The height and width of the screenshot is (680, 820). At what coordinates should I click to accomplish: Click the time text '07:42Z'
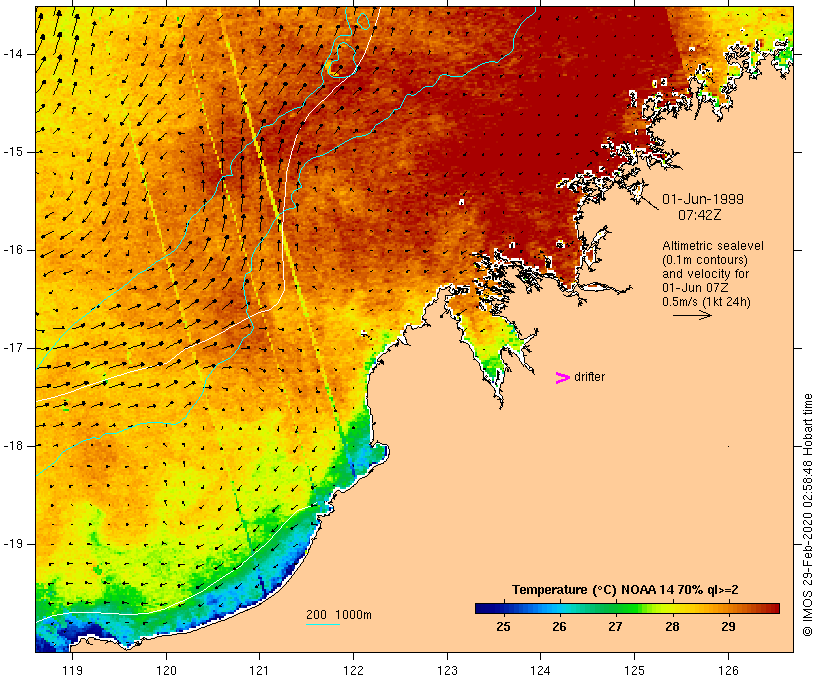click(700, 215)
